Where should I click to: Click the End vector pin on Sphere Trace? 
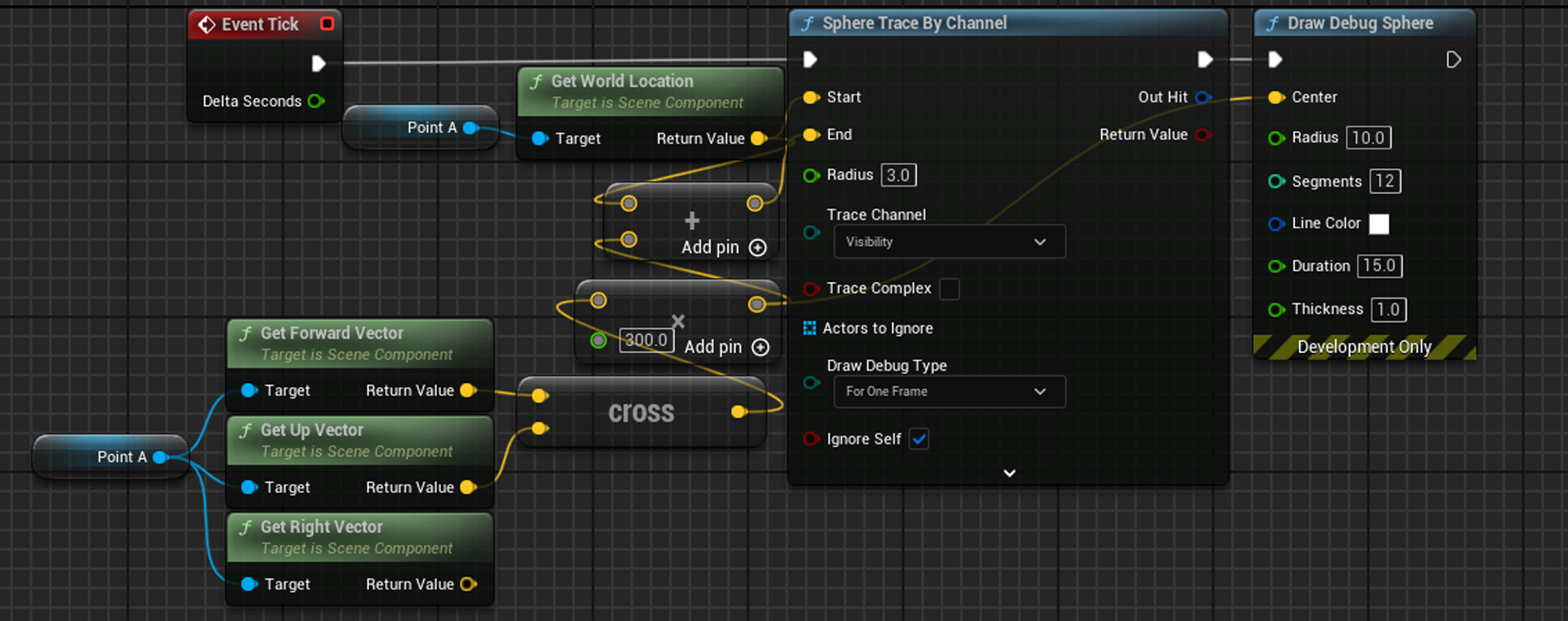pos(811,134)
